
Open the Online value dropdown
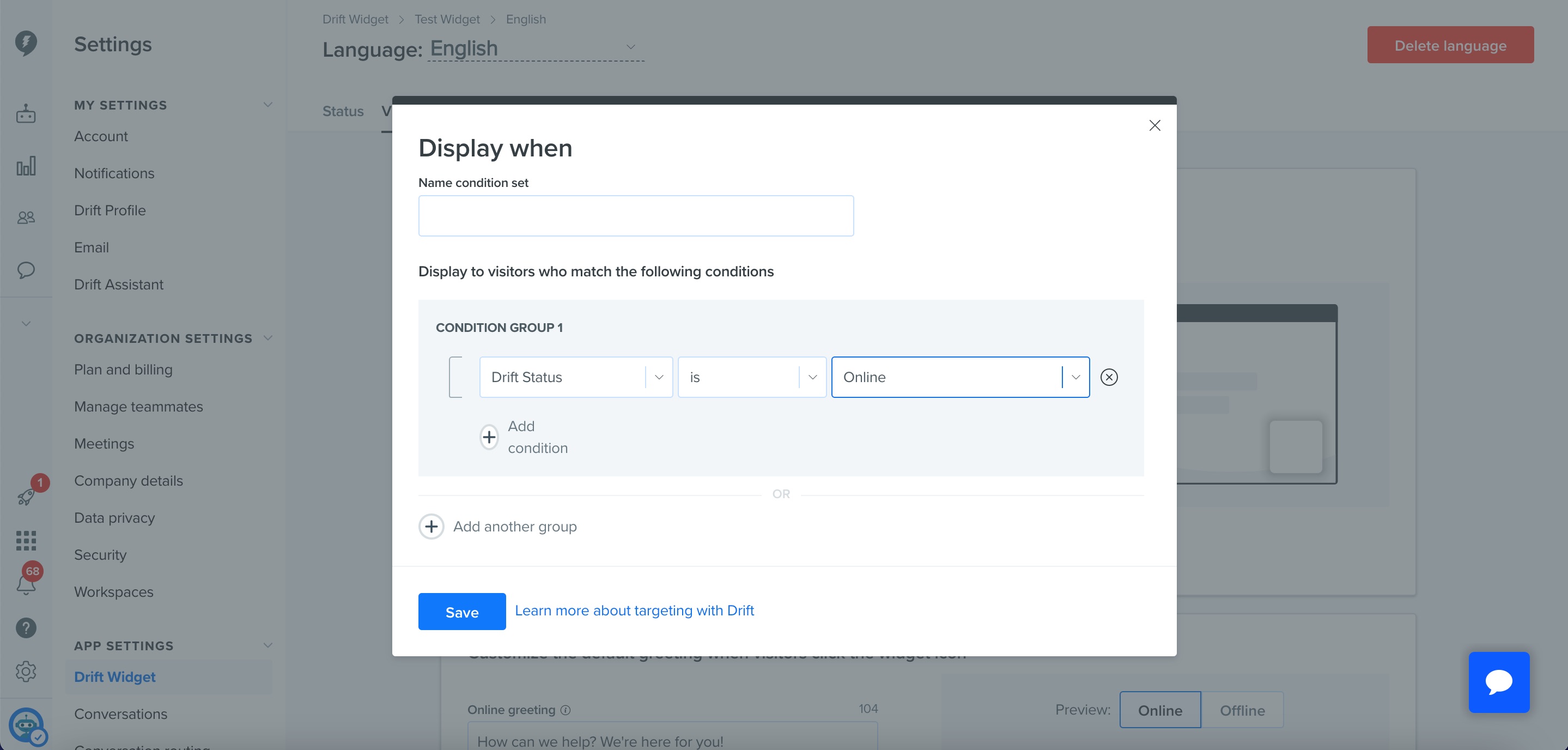coord(961,377)
